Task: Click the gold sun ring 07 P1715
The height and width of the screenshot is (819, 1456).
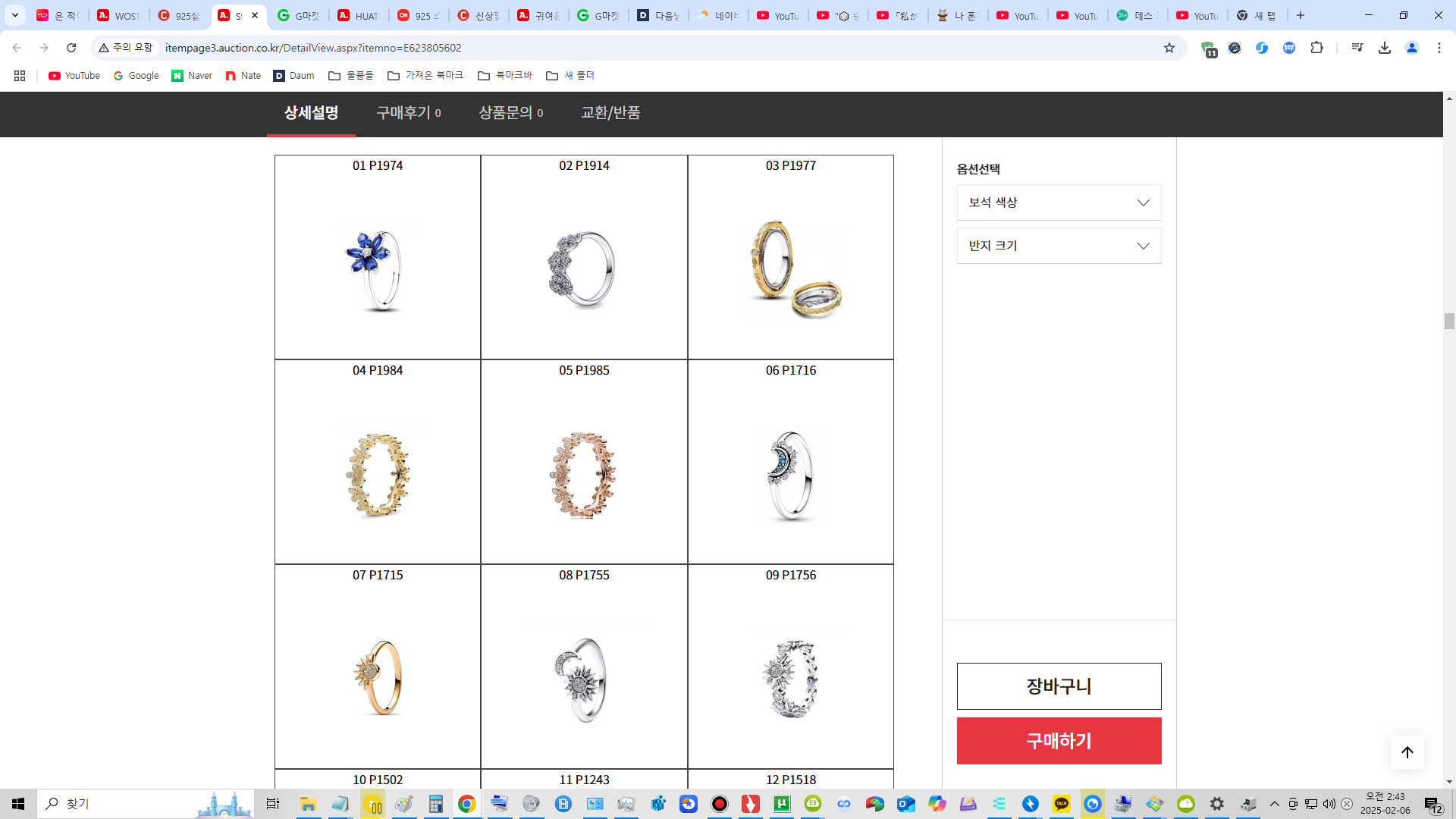Action: (378, 677)
